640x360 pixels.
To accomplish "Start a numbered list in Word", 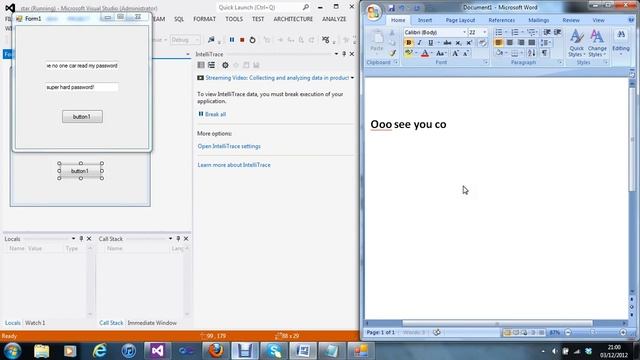I will coord(515,32).
